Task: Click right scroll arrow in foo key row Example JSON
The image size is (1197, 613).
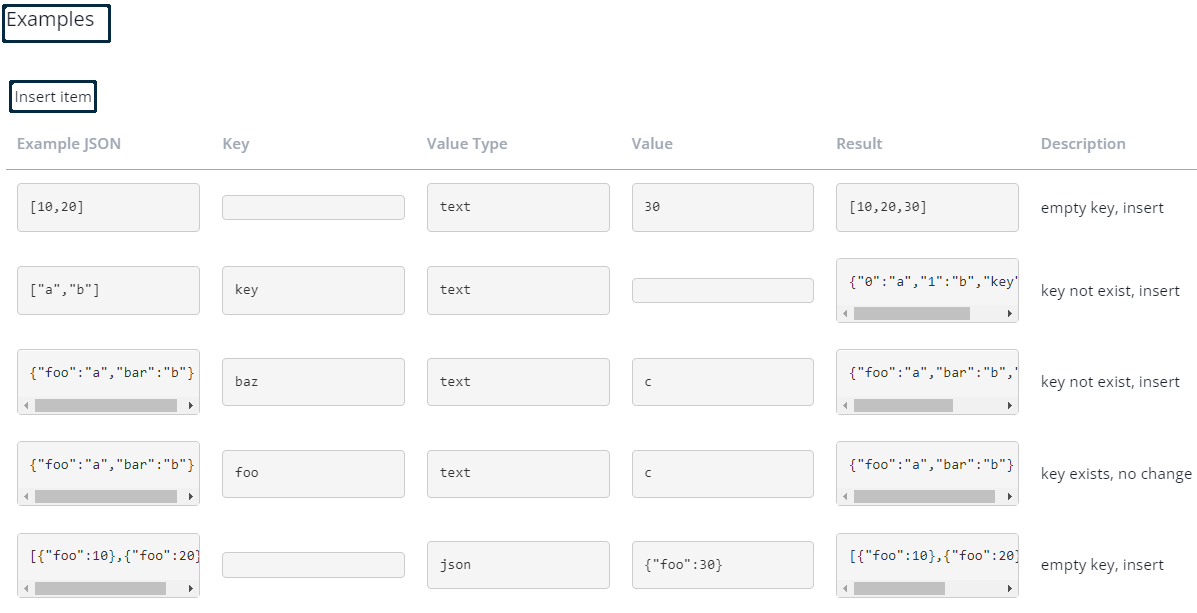Action: coord(191,497)
